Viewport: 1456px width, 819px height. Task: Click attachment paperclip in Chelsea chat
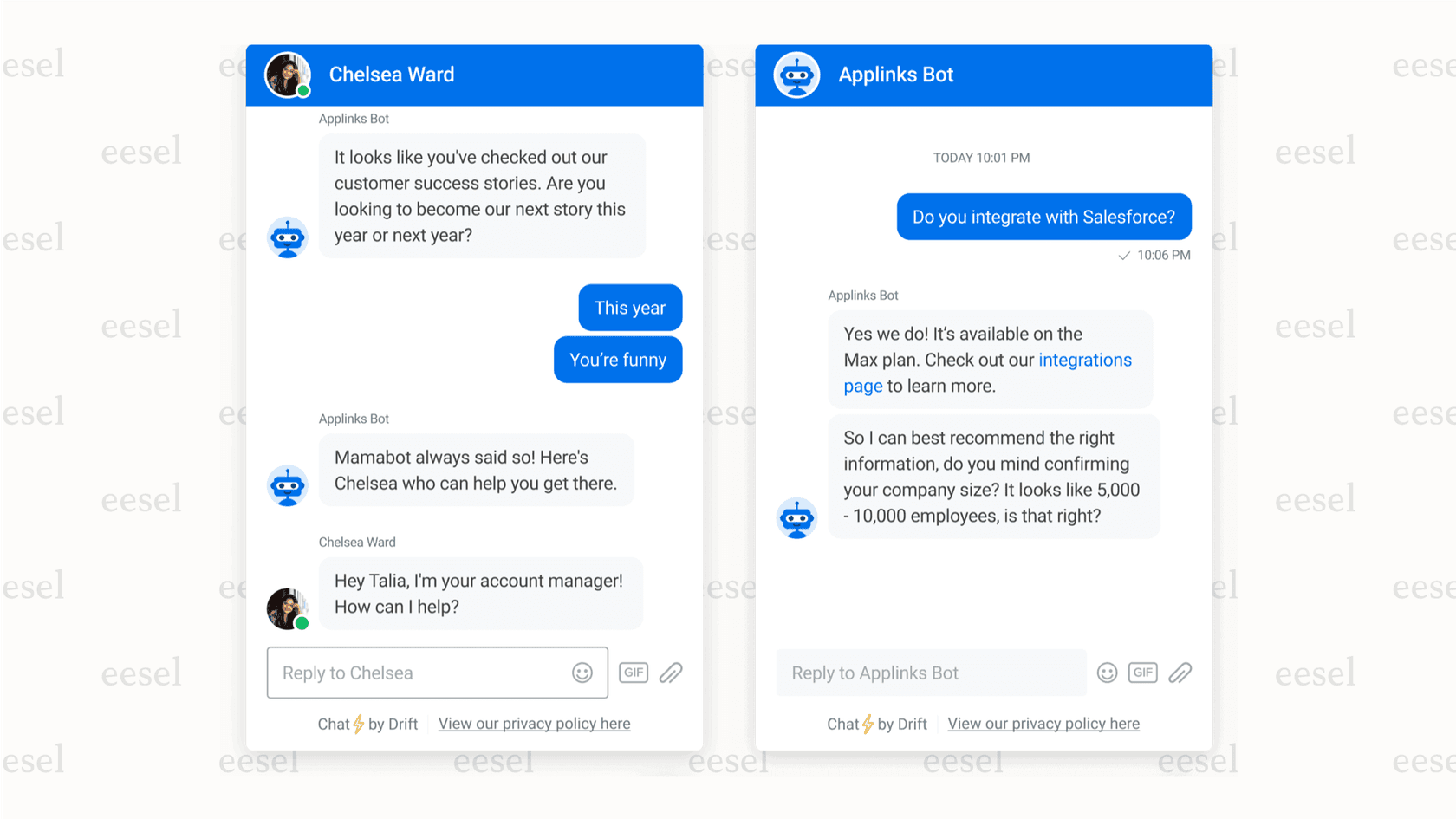(x=671, y=673)
